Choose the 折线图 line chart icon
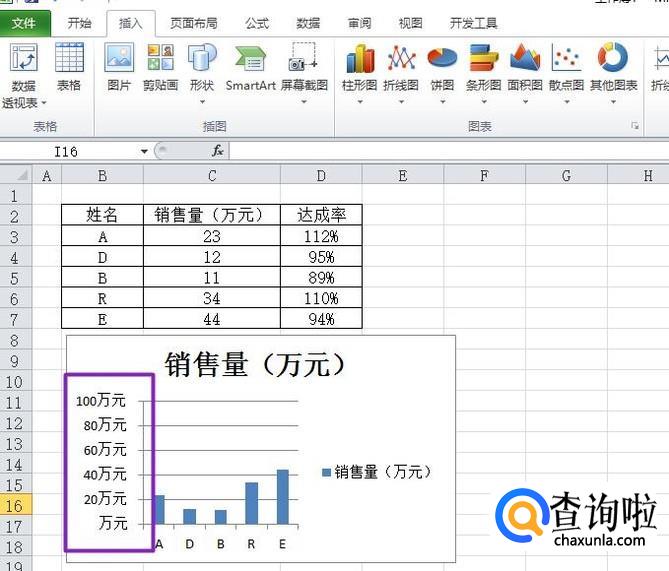The height and width of the screenshot is (571, 669). click(x=401, y=58)
